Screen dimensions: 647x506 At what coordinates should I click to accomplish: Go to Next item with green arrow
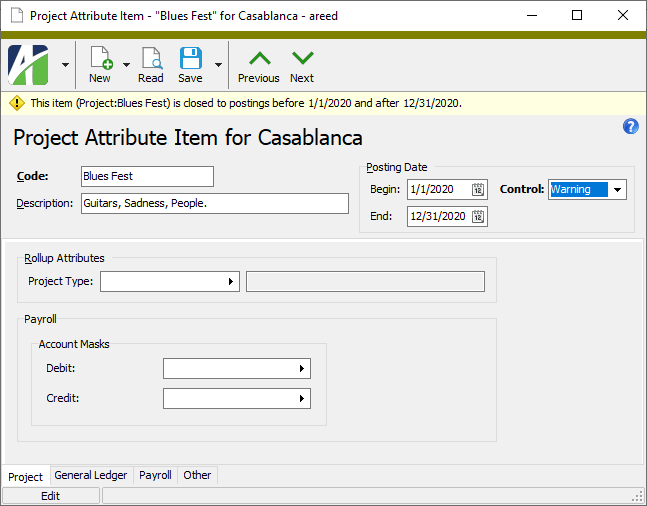point(302,59)
